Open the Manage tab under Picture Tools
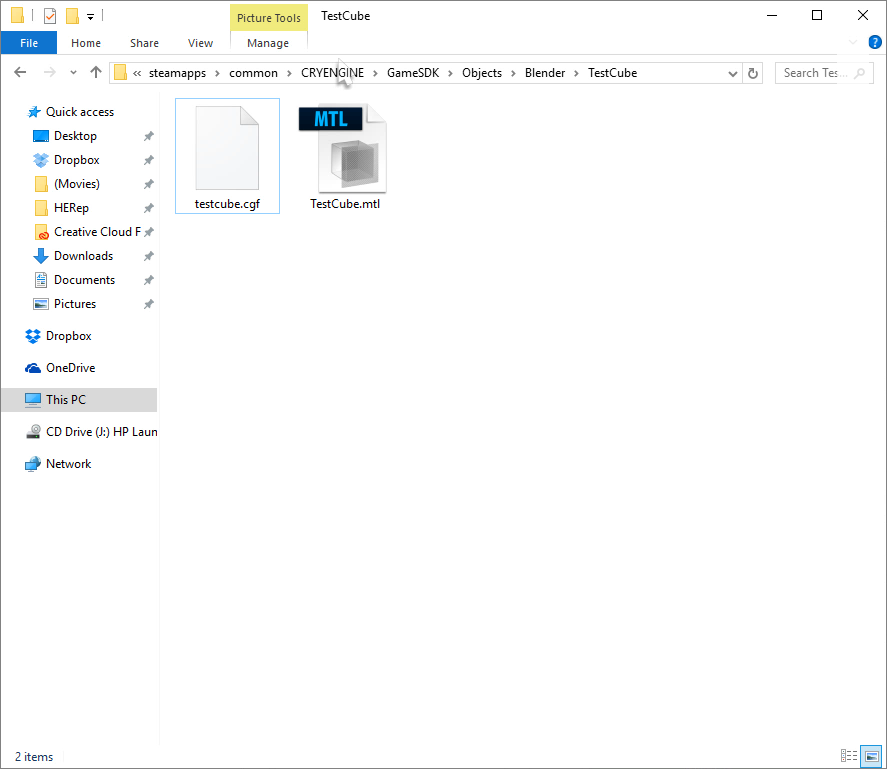This screenshot has width=887, height=769. 268,43
